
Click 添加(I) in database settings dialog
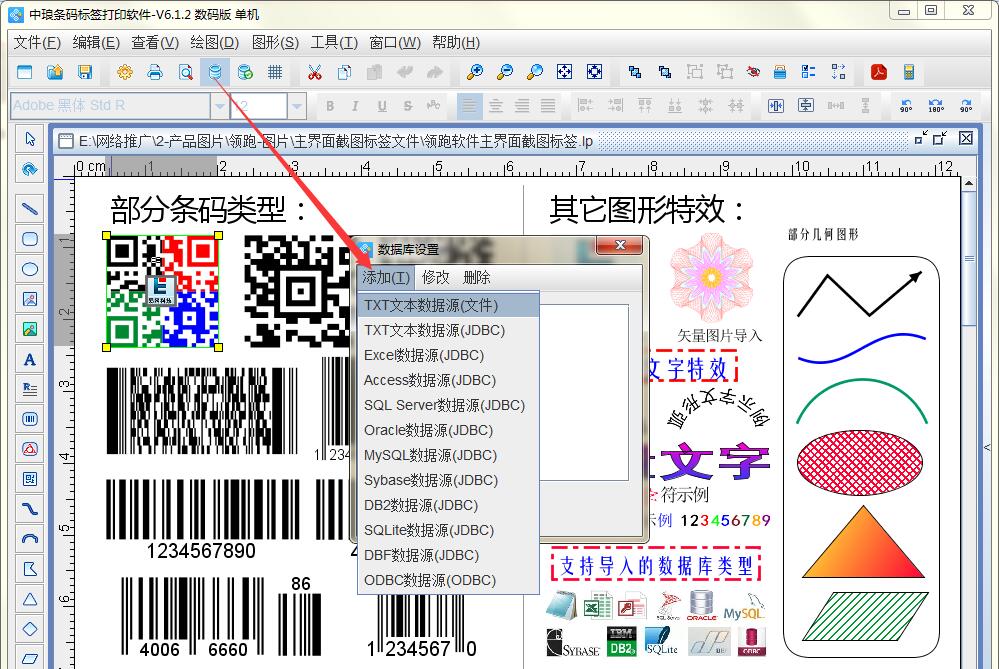click(386, 277)
